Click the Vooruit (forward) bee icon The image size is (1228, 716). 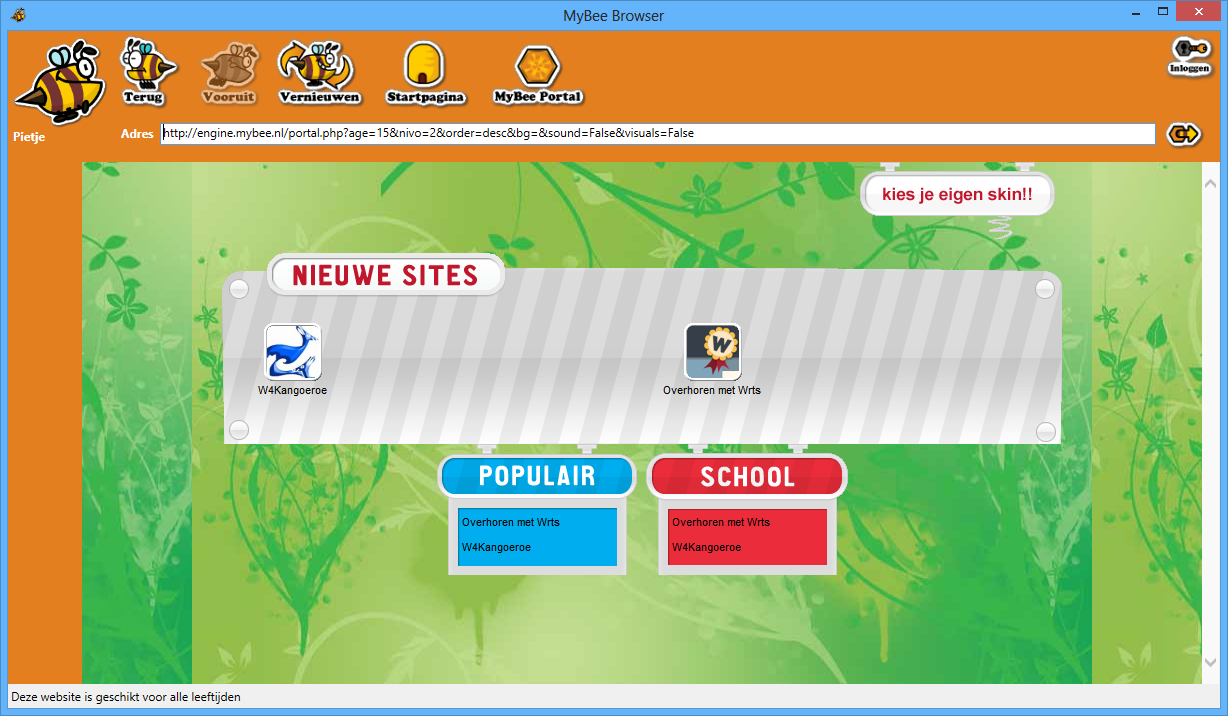click(228, 73)
